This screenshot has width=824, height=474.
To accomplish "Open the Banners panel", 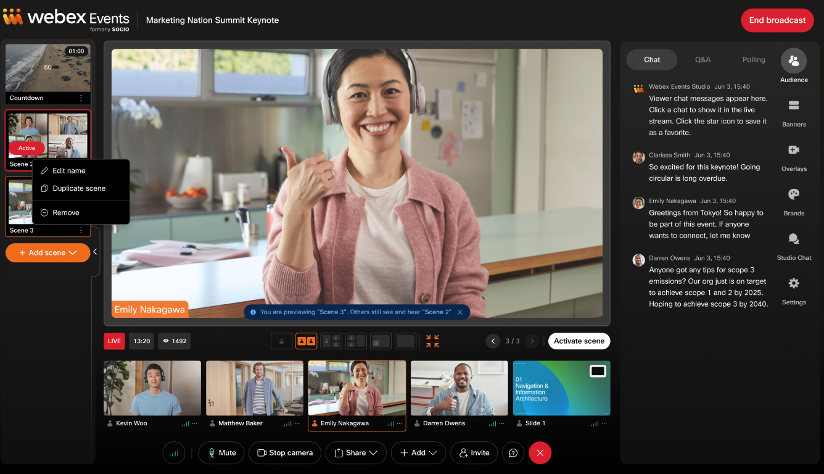I will (794, 106).
